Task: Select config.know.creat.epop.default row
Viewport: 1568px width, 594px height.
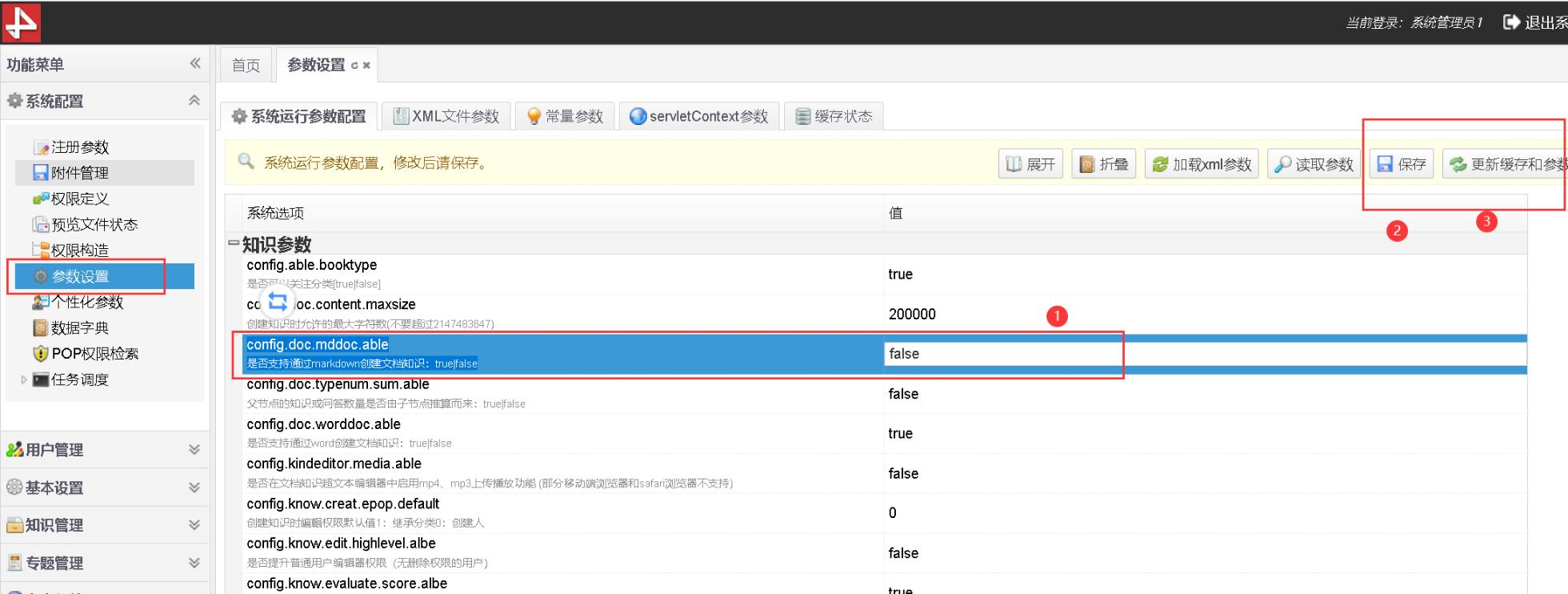Action: click(x=876, y=512)
